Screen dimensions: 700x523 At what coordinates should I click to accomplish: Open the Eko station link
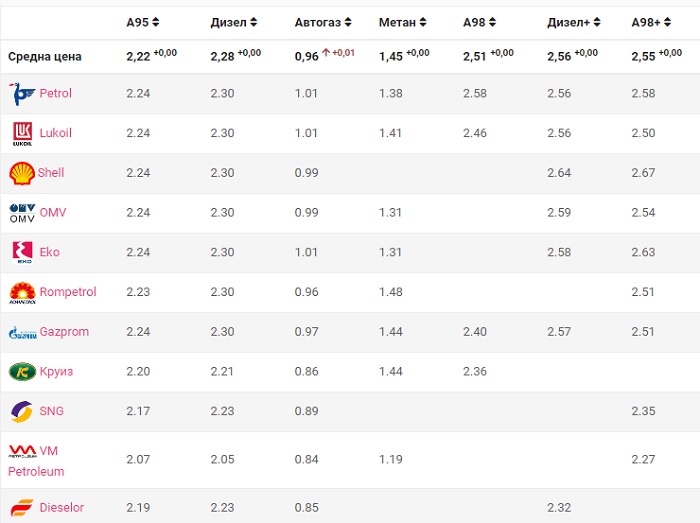(x=50, y=252)
